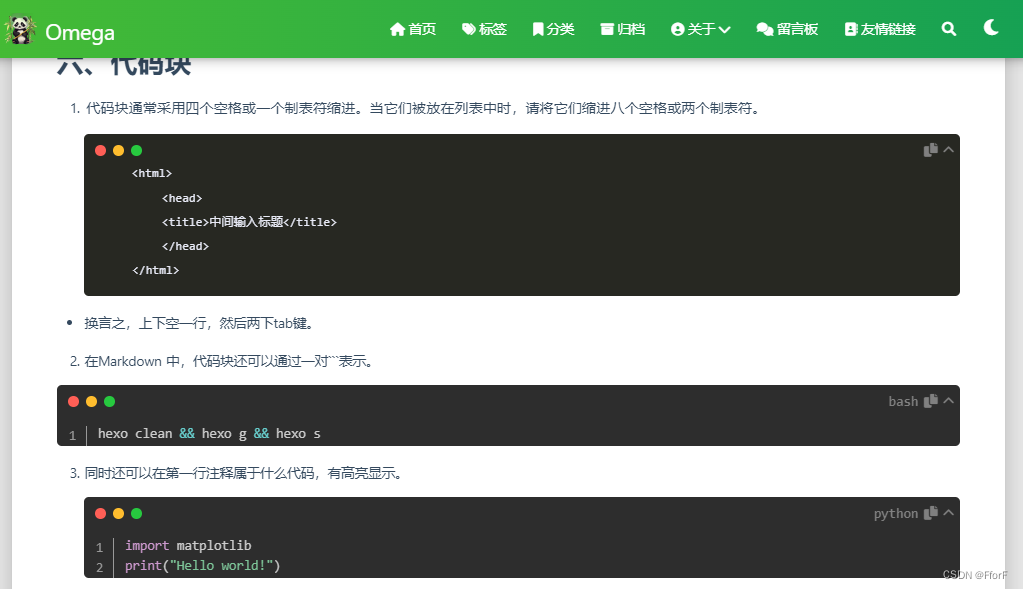Image resolution: width=1023 pixels, height=589 pixels.
Task: Copy the bash code block
Action: click(930, 401)
